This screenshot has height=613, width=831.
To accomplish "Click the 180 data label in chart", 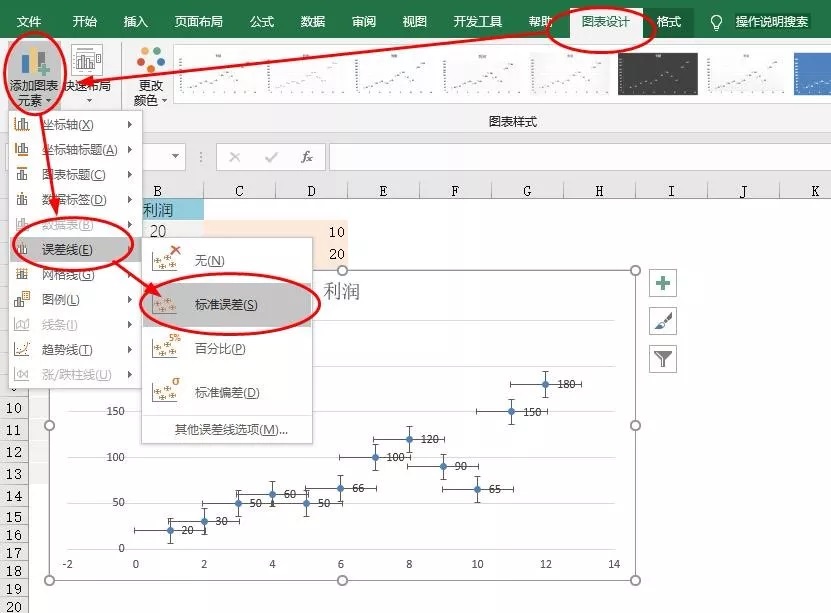I will coord(567,384).
